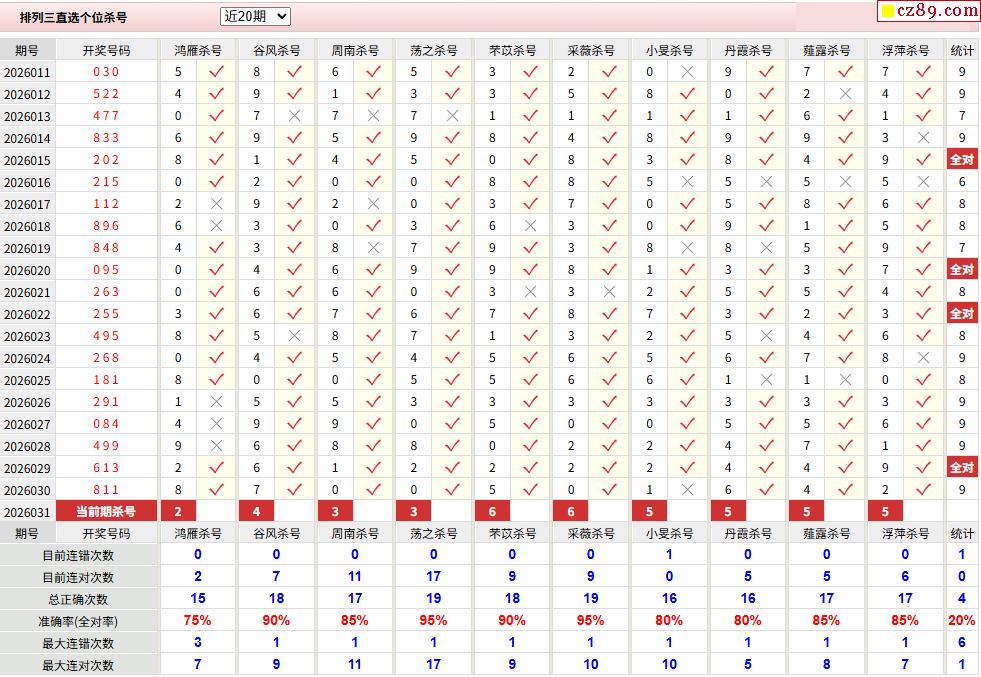The width and height of the screenshot is (981, 677).
Task: Click the X mark for 浮萍杀号 in row 2026024
Action: pos(923,358)
